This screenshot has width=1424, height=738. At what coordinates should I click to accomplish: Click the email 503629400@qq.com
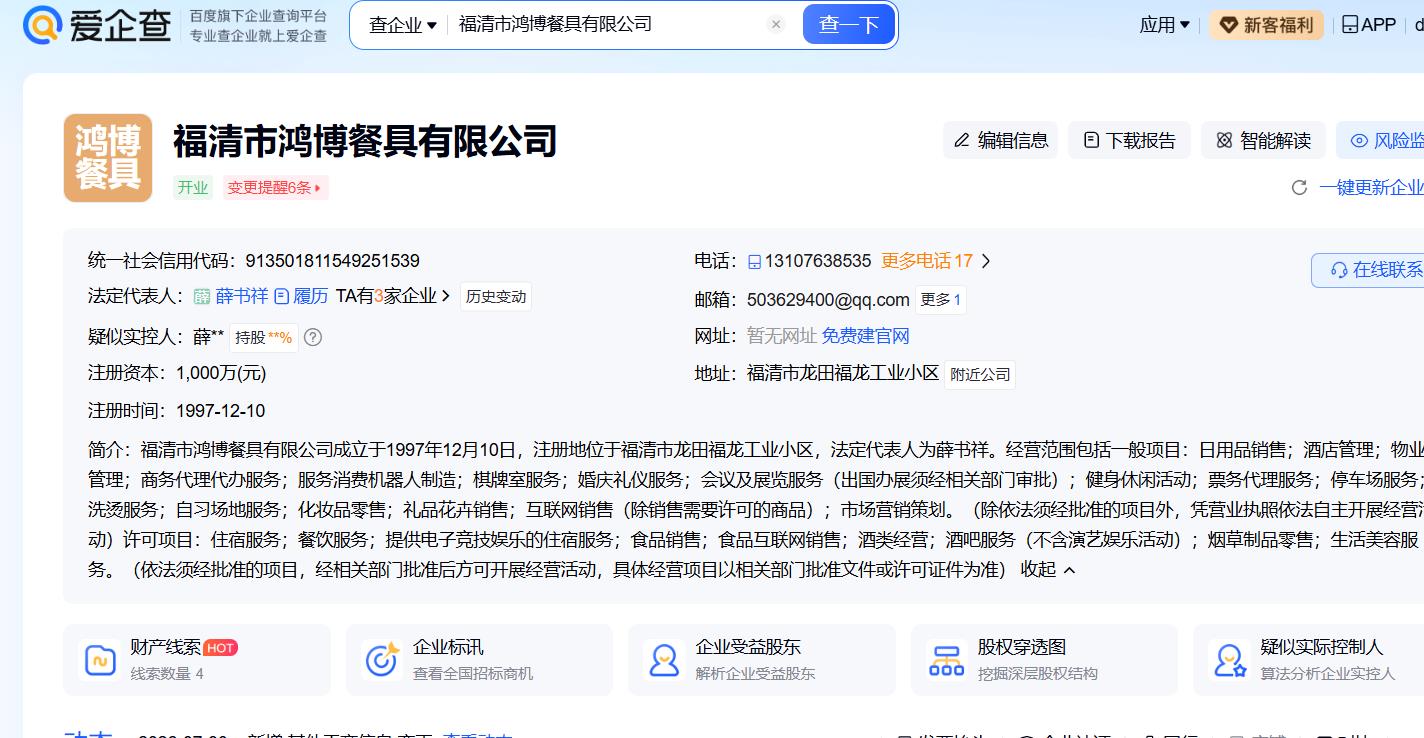[828, 299]
